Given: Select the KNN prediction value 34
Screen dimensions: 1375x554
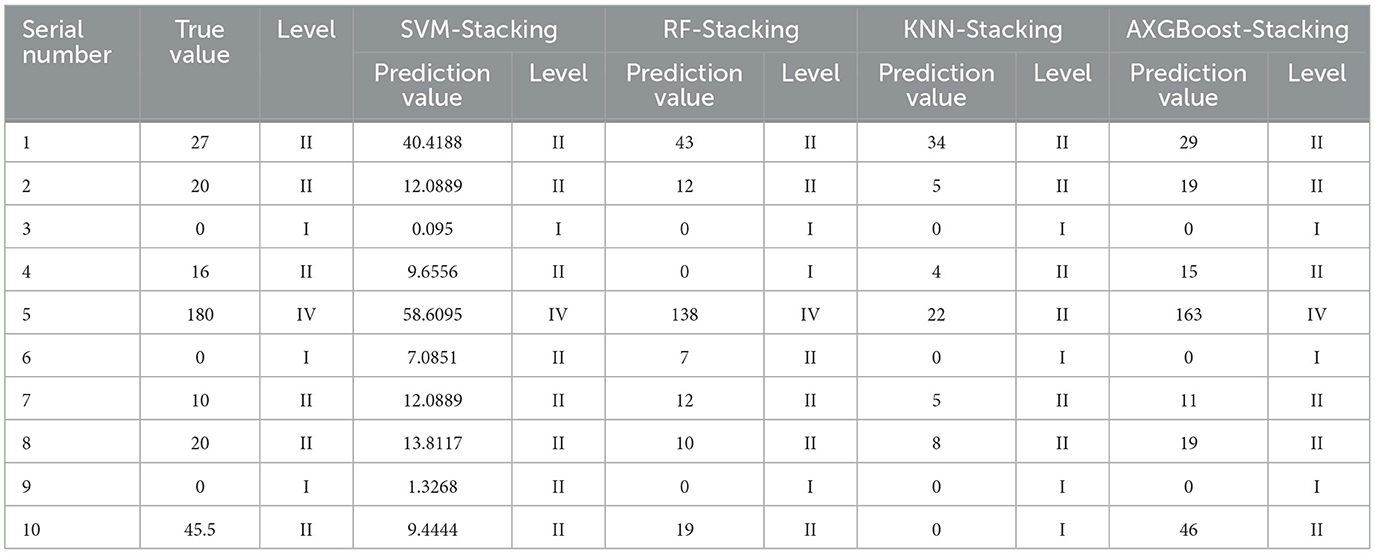Looking at the screenshot, I should click(x=936, y=143).
